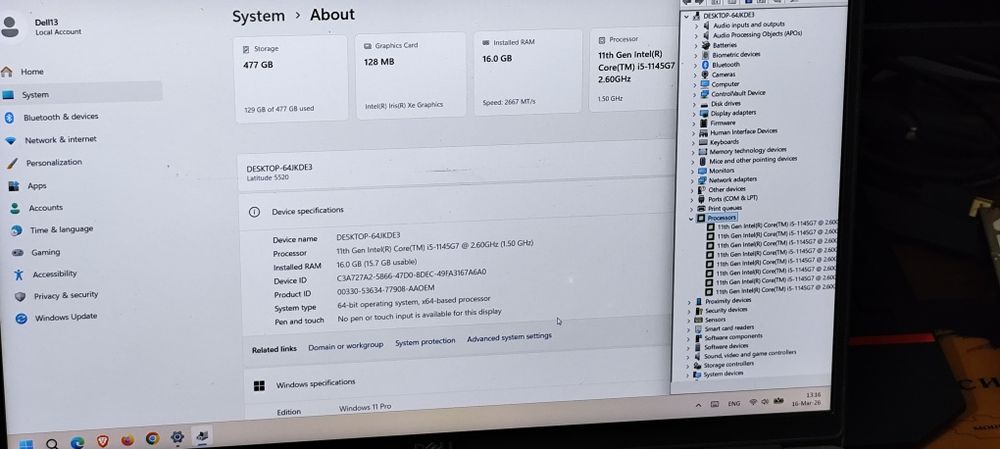The height and width of the screenshot is (449, 1000).
Task: Launch Microsoft Edge from taskbar
Action: tap(77, 442)
